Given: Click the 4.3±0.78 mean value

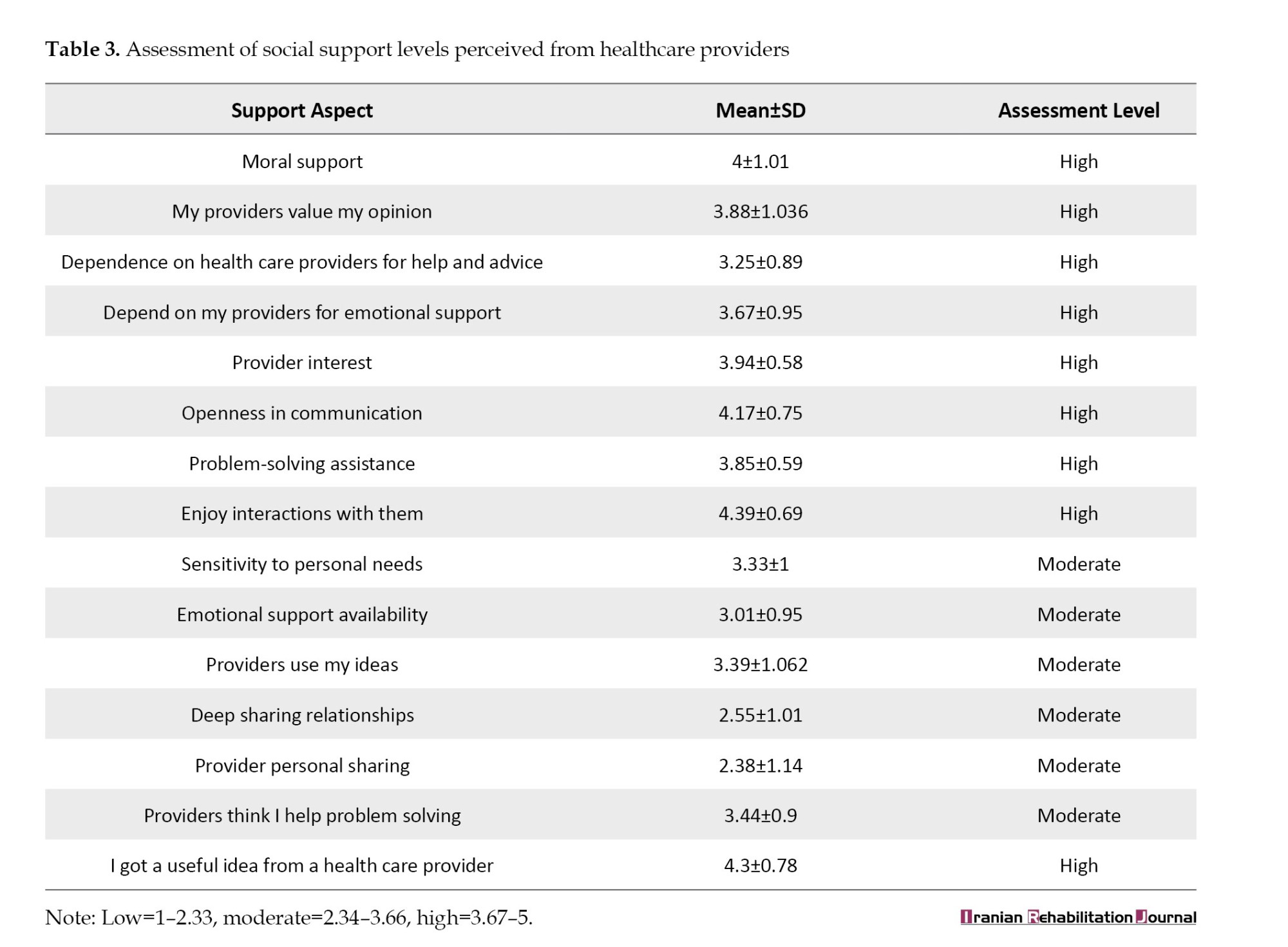Looking at the screenshot, I should [x=760, y=865].
